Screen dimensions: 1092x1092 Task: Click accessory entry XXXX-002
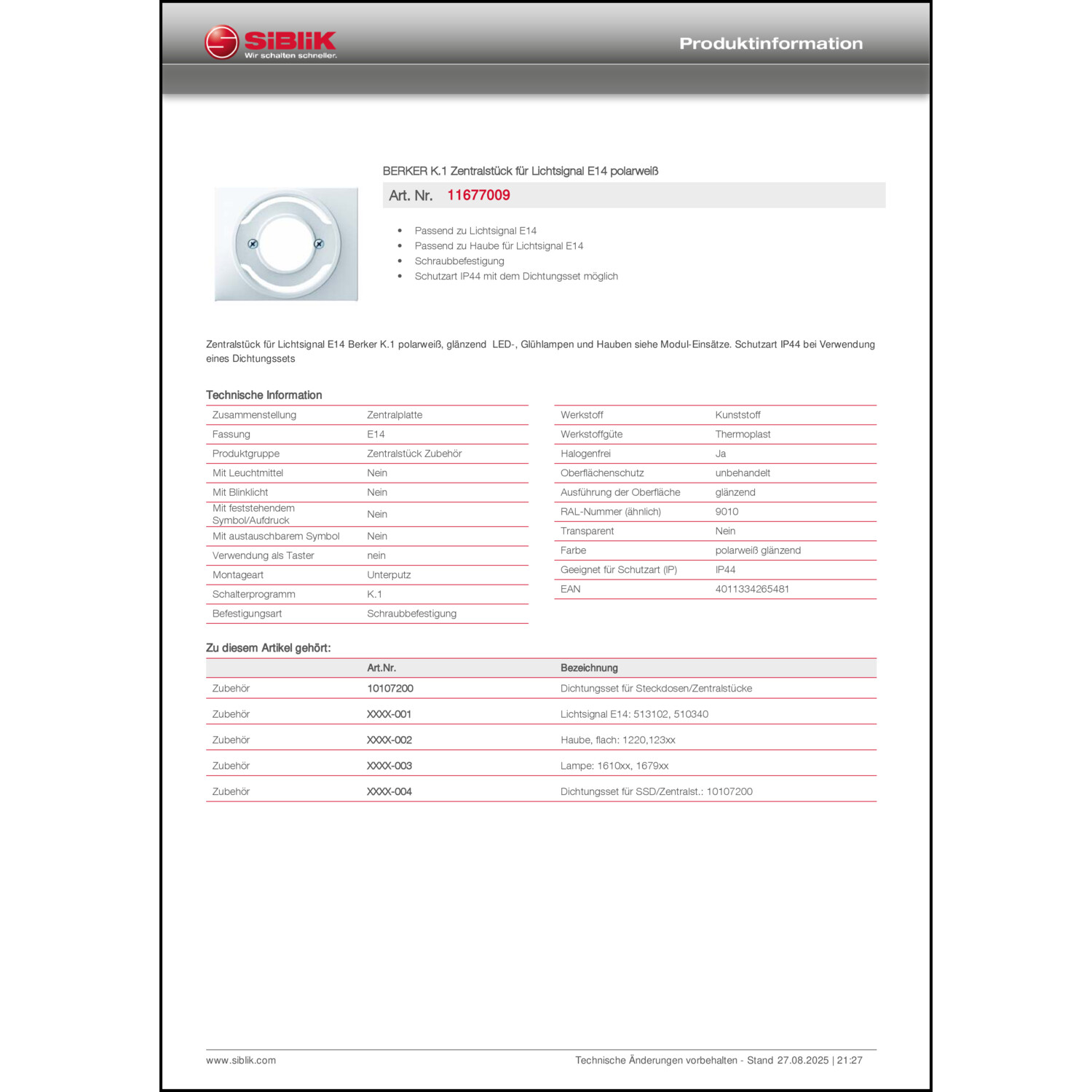[389, 740]
